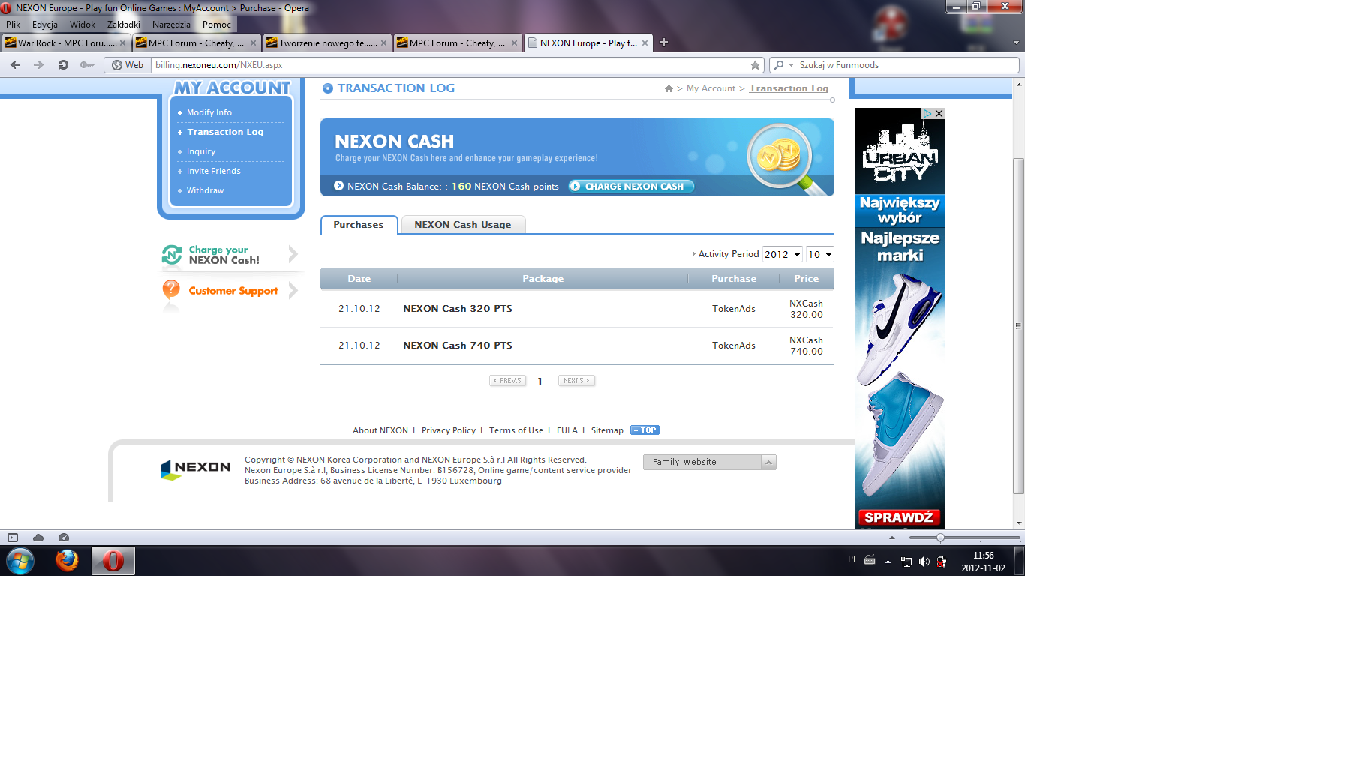Image resolution: width=1366 pixels, height=768 pixels.
Task: Click the About NEXON footer link
Action: click(380, 430)
